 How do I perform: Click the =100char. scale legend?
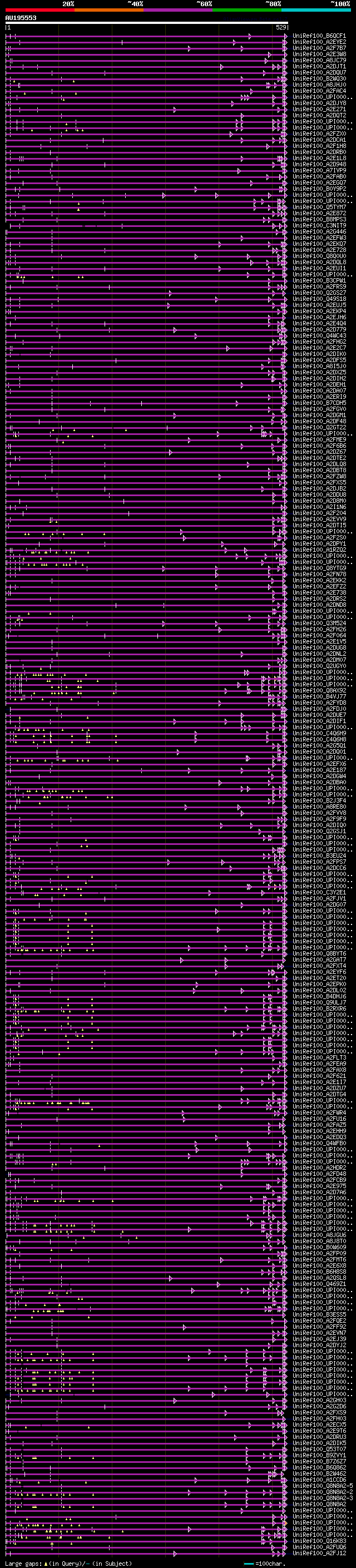click(263, 1564)
